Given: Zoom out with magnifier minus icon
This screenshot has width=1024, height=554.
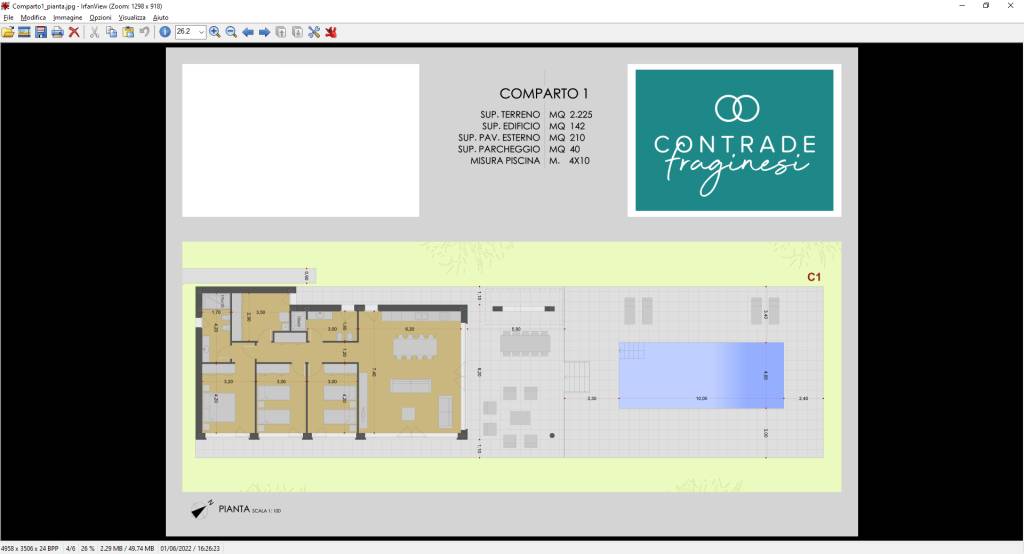Looking at the screenshot, I should pos(231,32).
